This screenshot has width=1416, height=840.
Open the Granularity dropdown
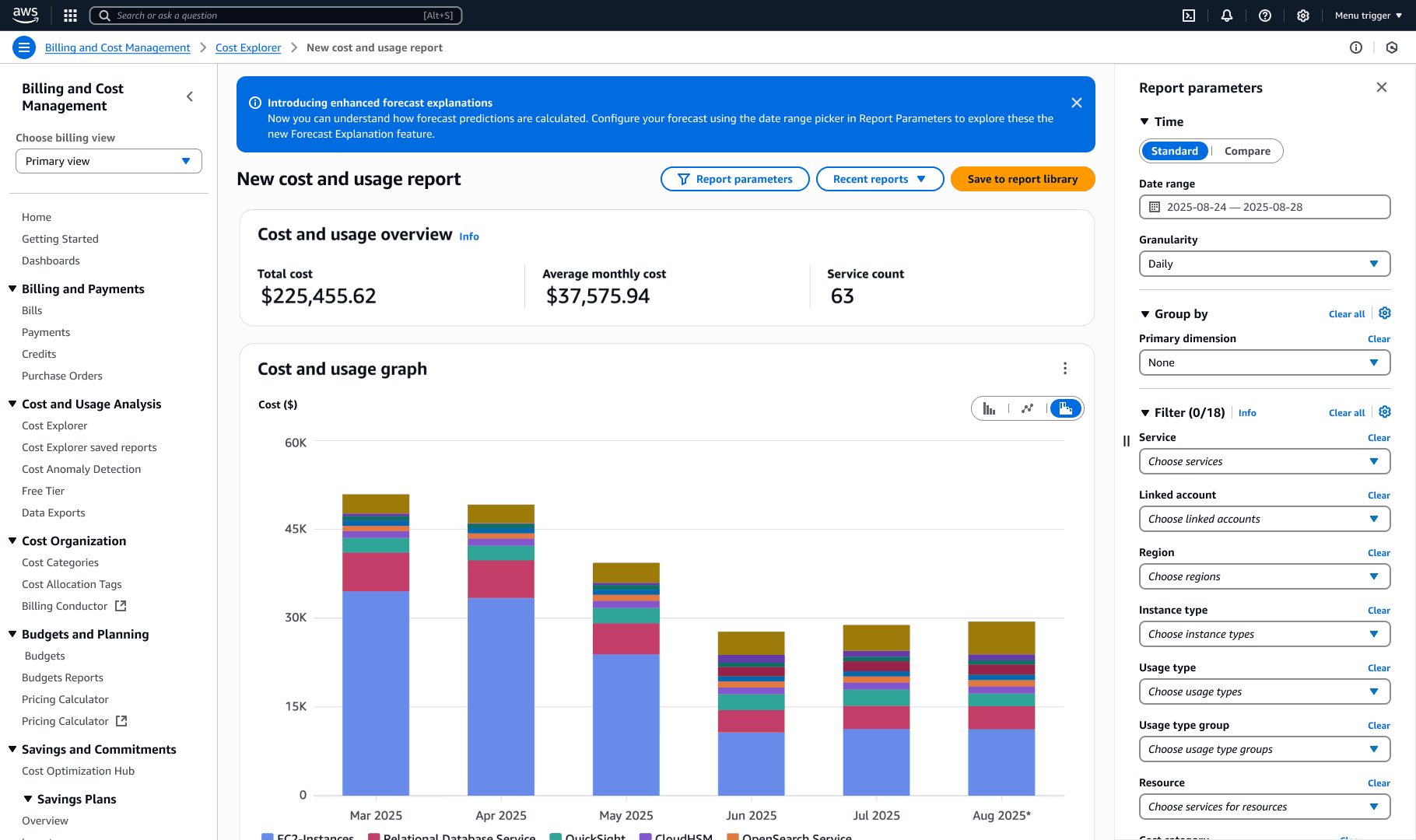click(x=1264, y=264)
